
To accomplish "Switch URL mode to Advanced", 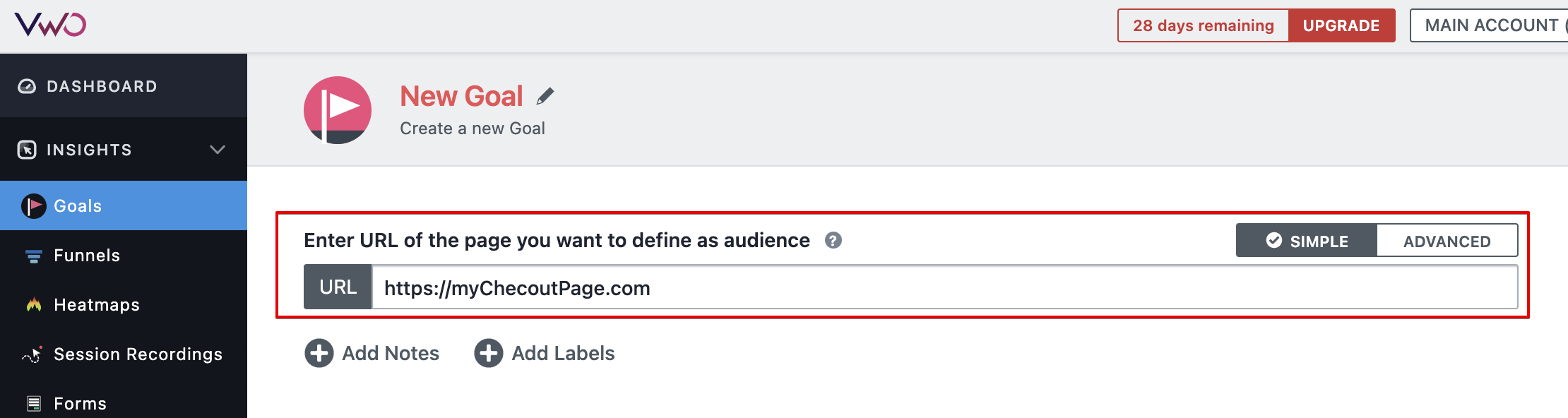I will click(1447, 241).
